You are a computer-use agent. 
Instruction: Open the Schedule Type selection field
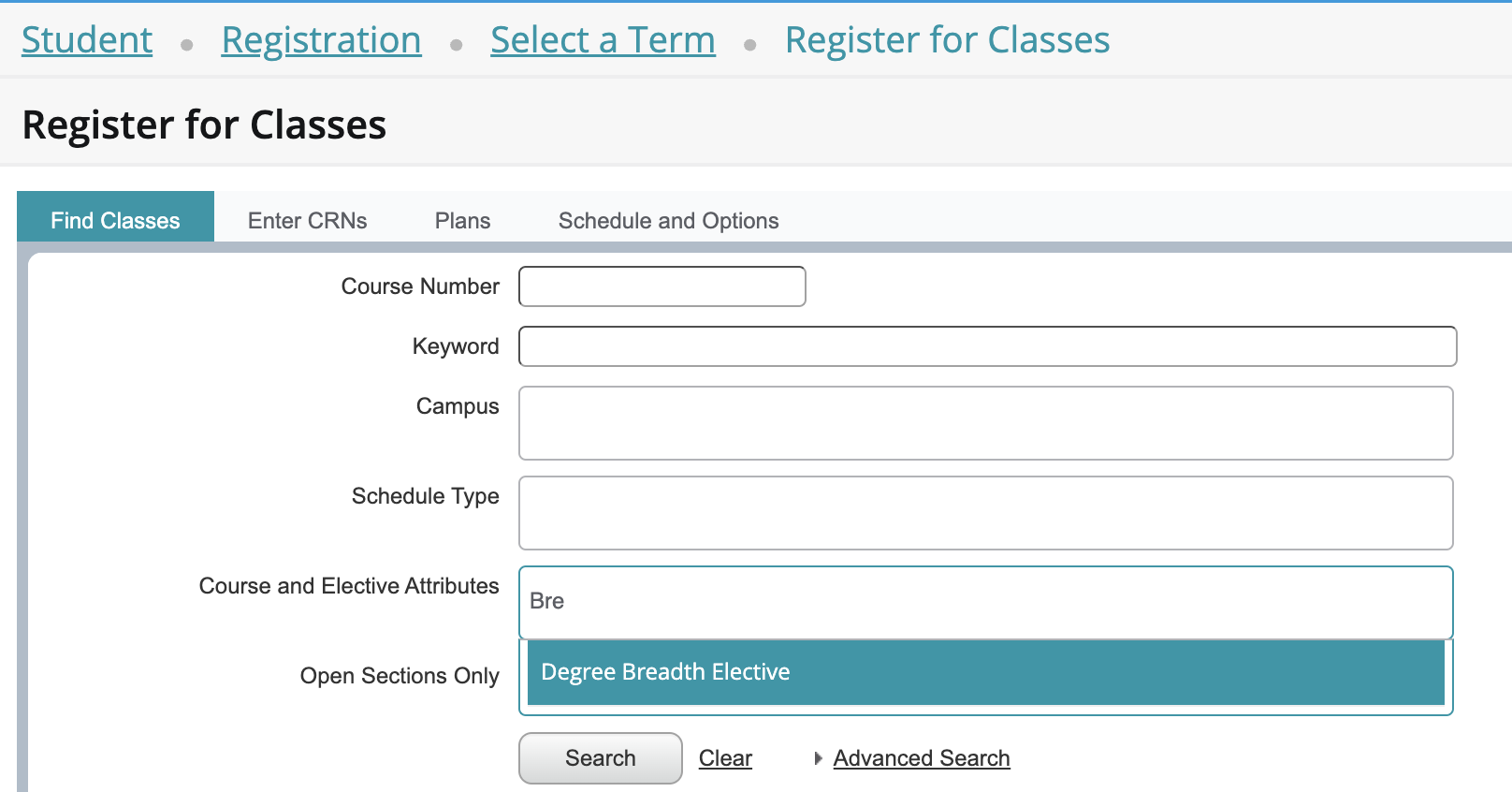[x=985, y=513]
